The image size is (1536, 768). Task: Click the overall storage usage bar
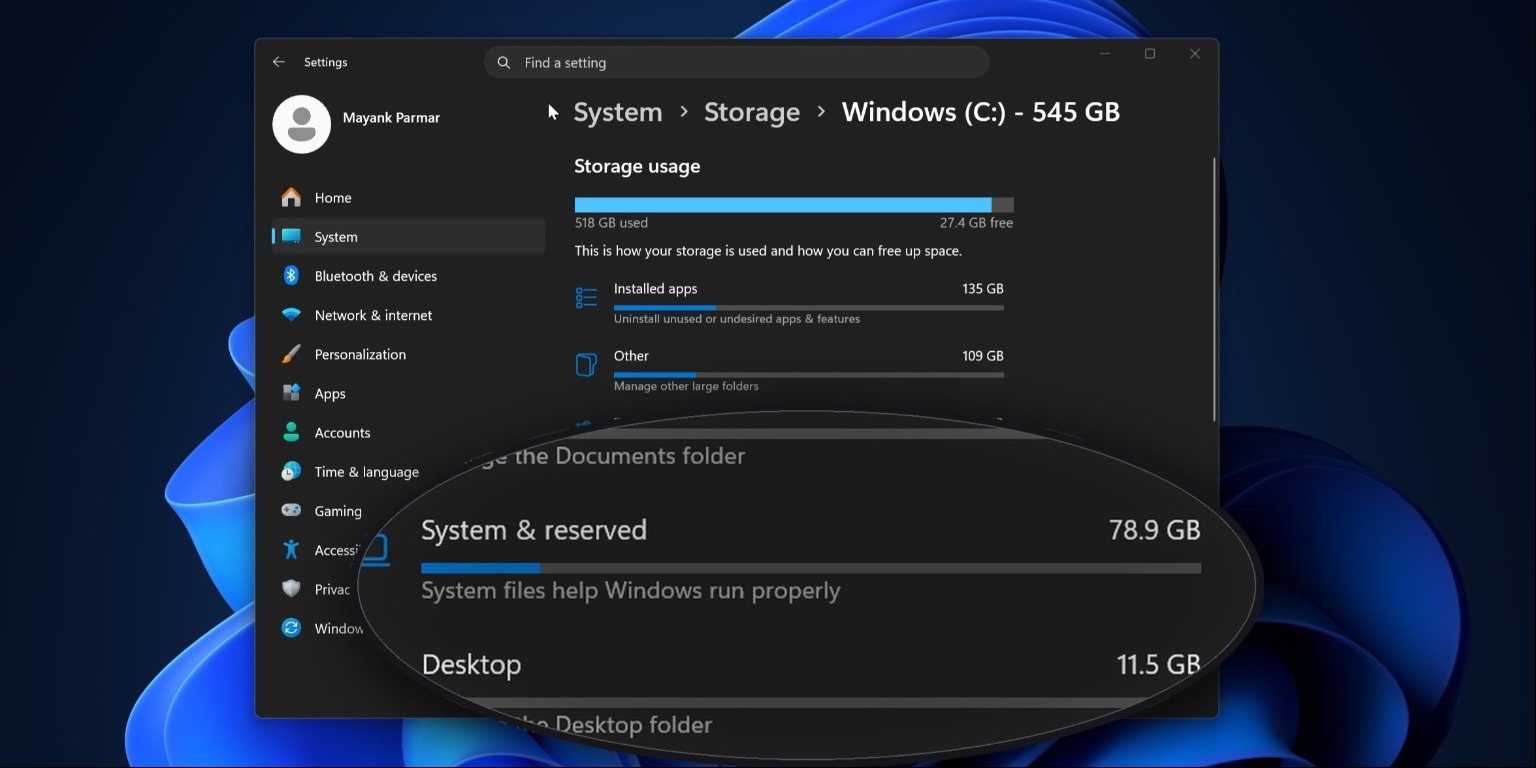pos(794,204)
